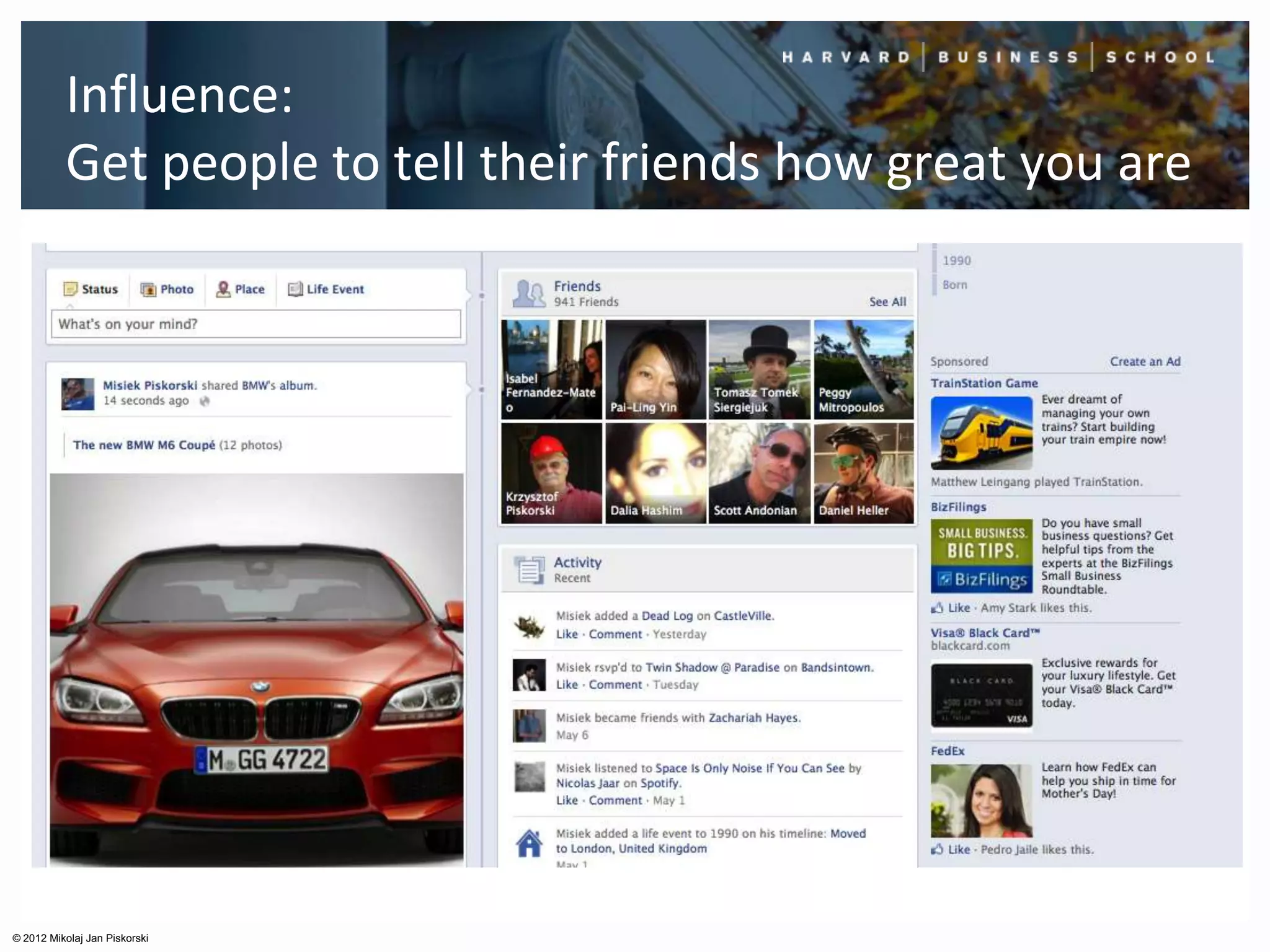Open the Visa Black Card ad title
This screenshot has height=952, width=1270.
985,633
